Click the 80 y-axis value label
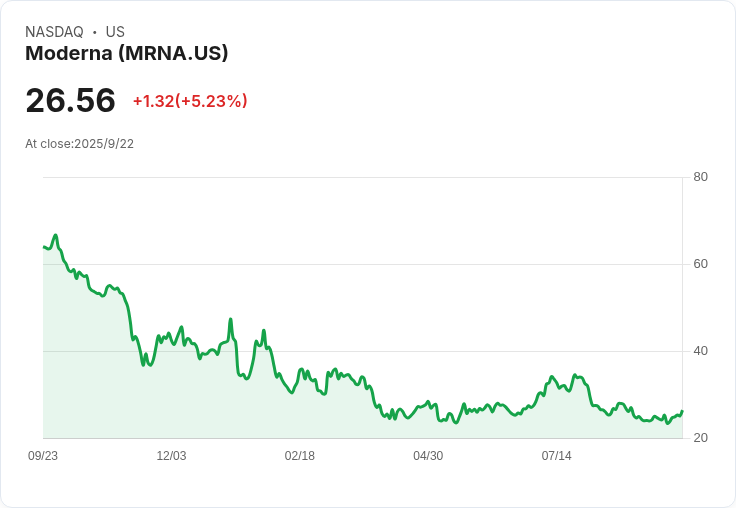This screenshot has width=736, height=508. coord(700,177)
